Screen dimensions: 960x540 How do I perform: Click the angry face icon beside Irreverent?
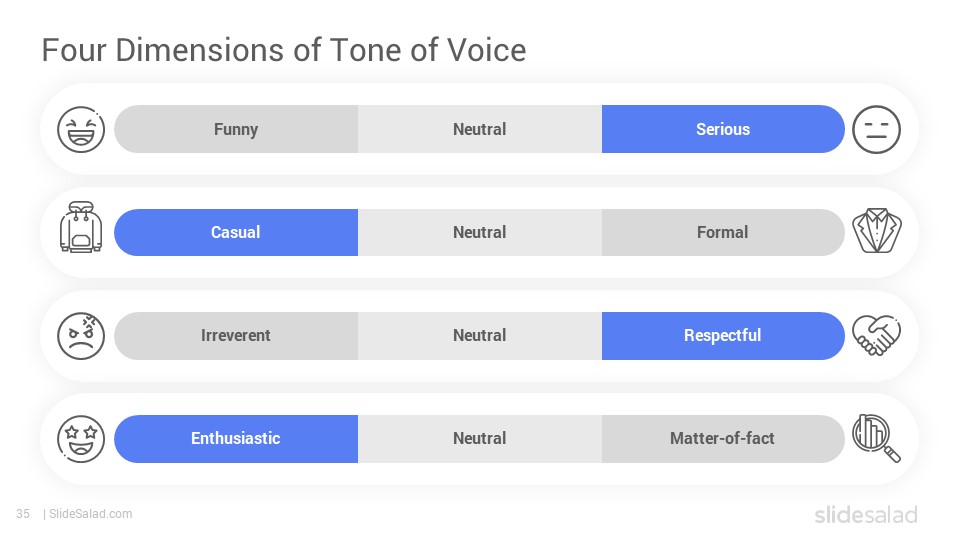[x=81, y=336]
